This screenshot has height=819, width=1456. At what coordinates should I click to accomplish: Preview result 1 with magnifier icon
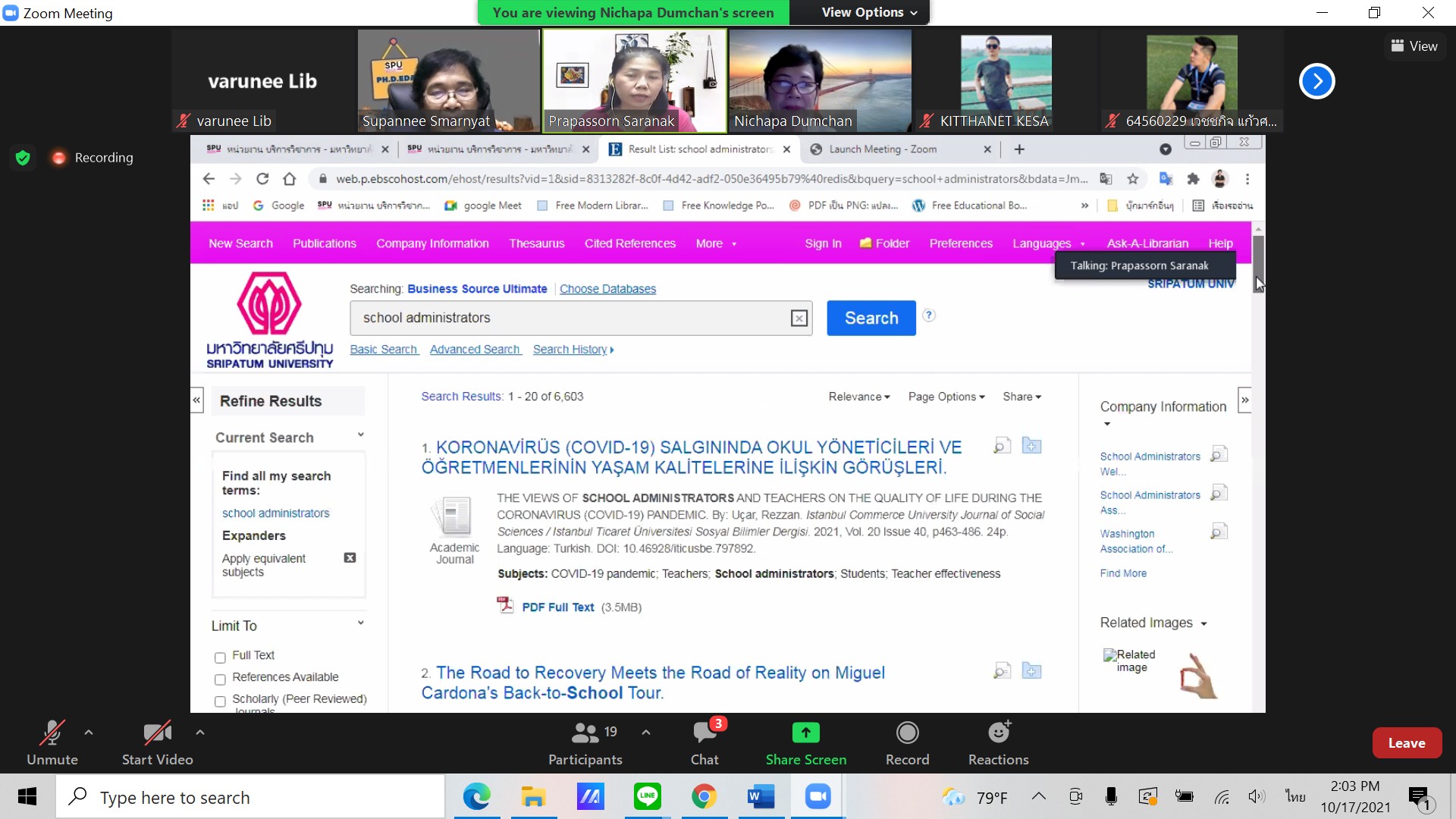click(x=1002, y=446)
